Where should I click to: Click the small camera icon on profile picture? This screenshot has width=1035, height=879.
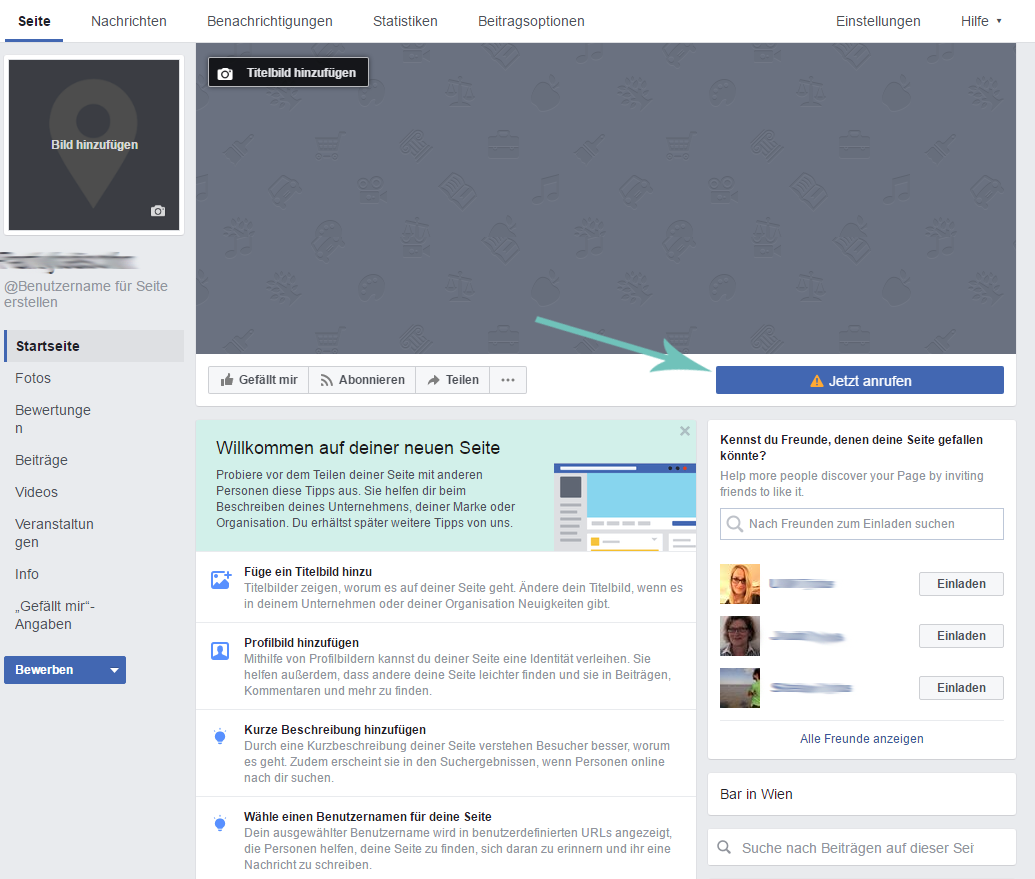point(158,211)
